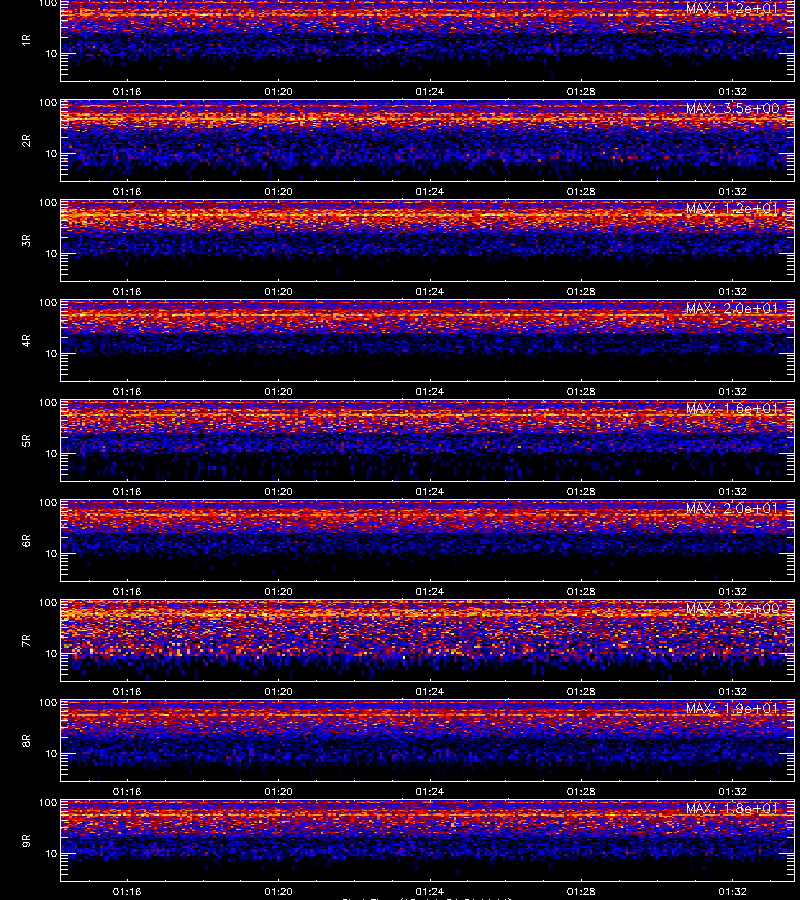The height and width of the screenshot is (900, 800).
Task: Click the 01:24 time label under the 7R panel
Action: [x=430, y=692]
